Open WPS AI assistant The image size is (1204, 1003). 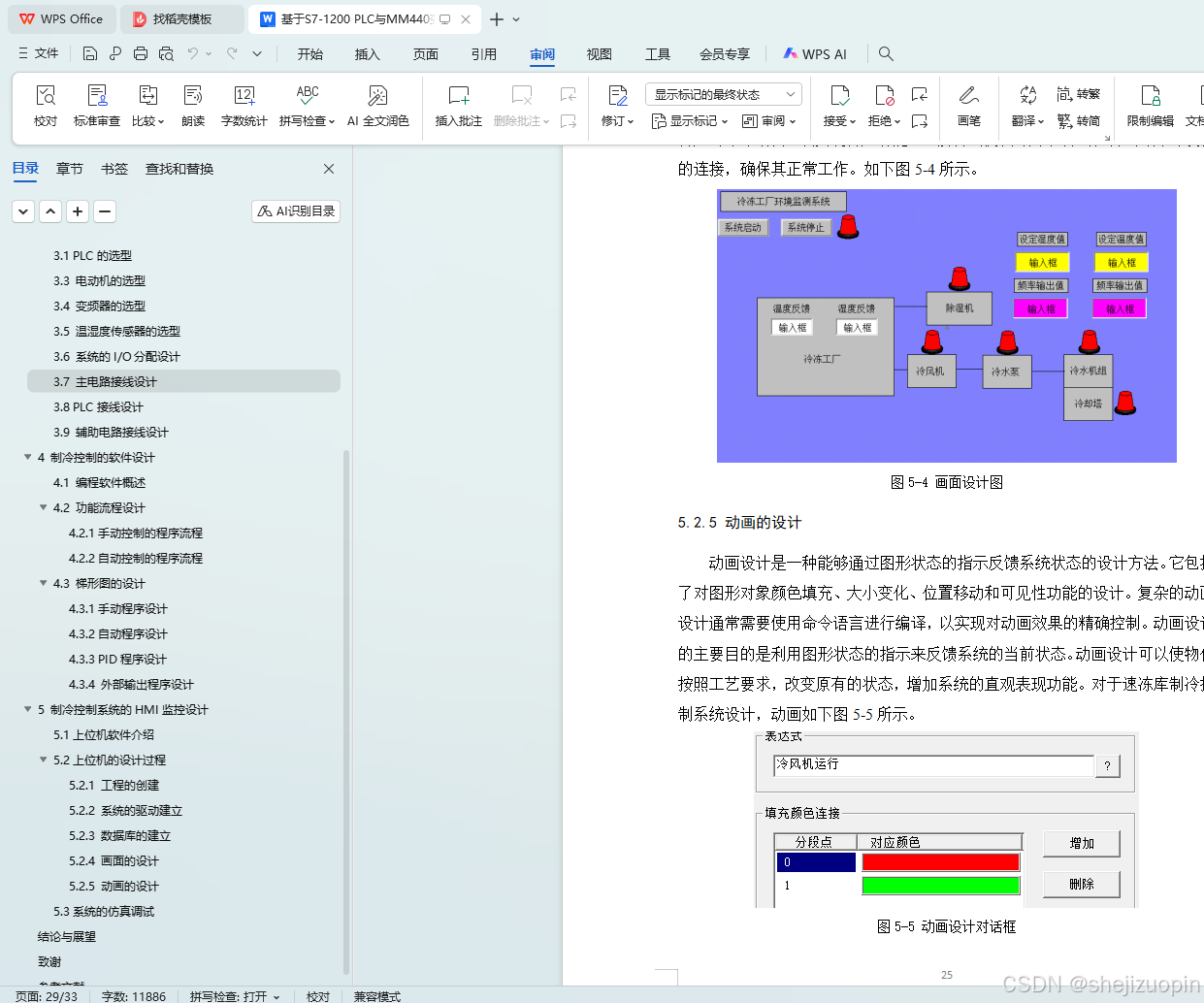[815, 54]
